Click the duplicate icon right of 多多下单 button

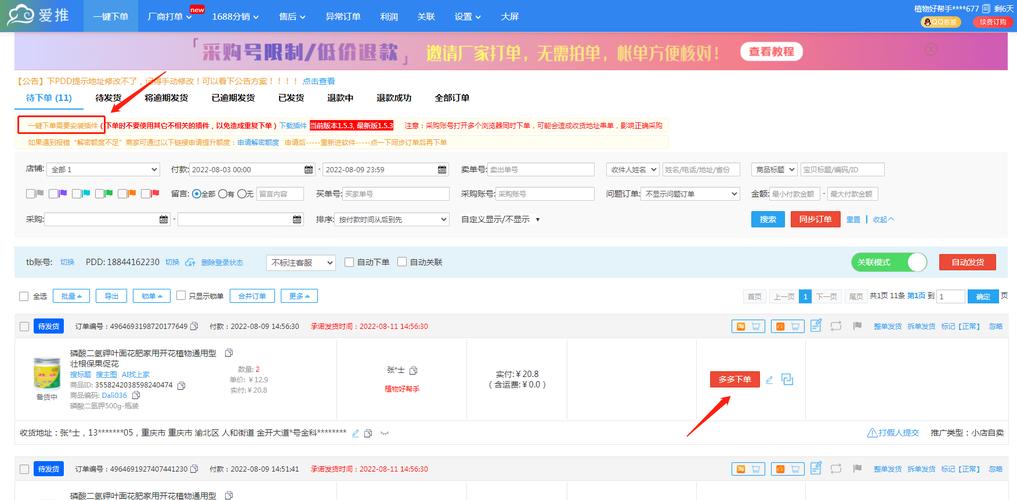[787, 379]
